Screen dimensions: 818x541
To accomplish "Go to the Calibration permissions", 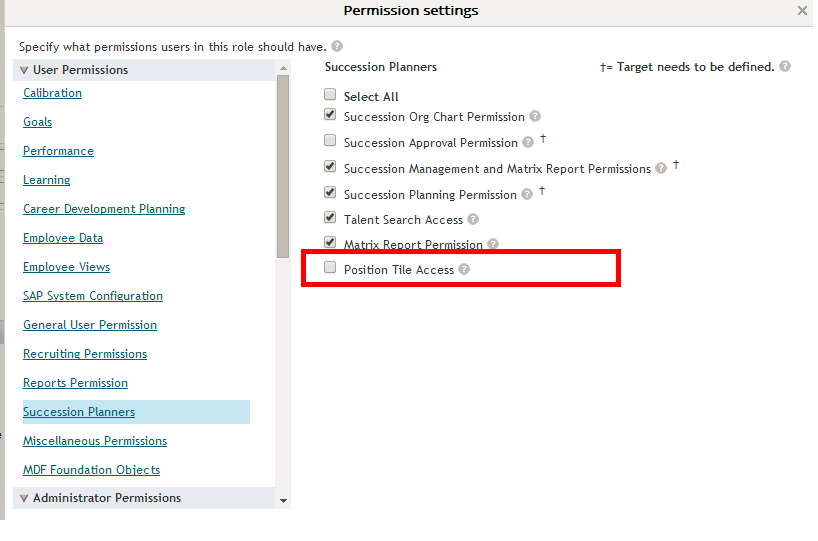I will click(52, 93).
